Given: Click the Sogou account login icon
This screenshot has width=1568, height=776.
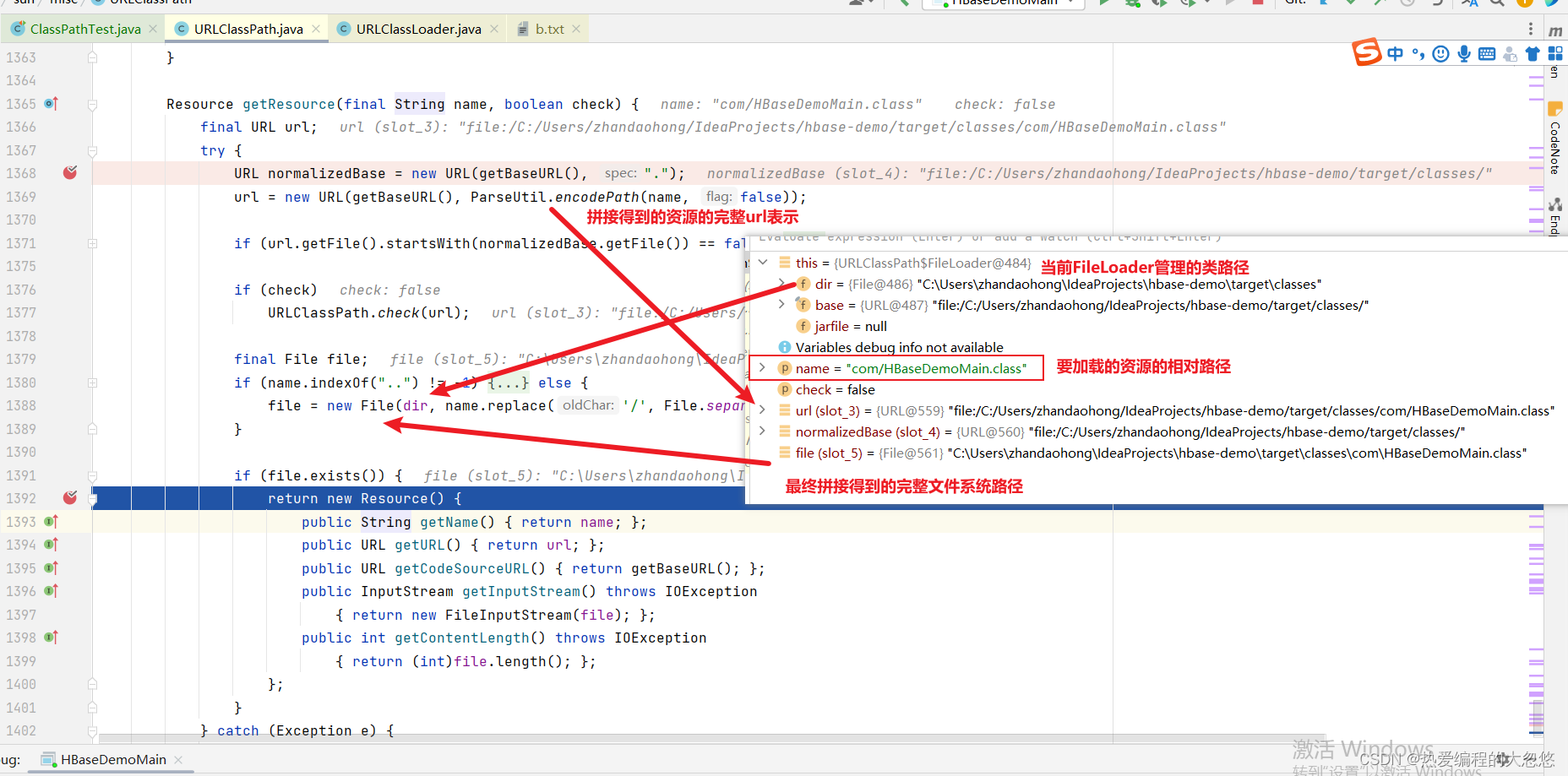Looking at the screenshot, I should [1510, 54].
